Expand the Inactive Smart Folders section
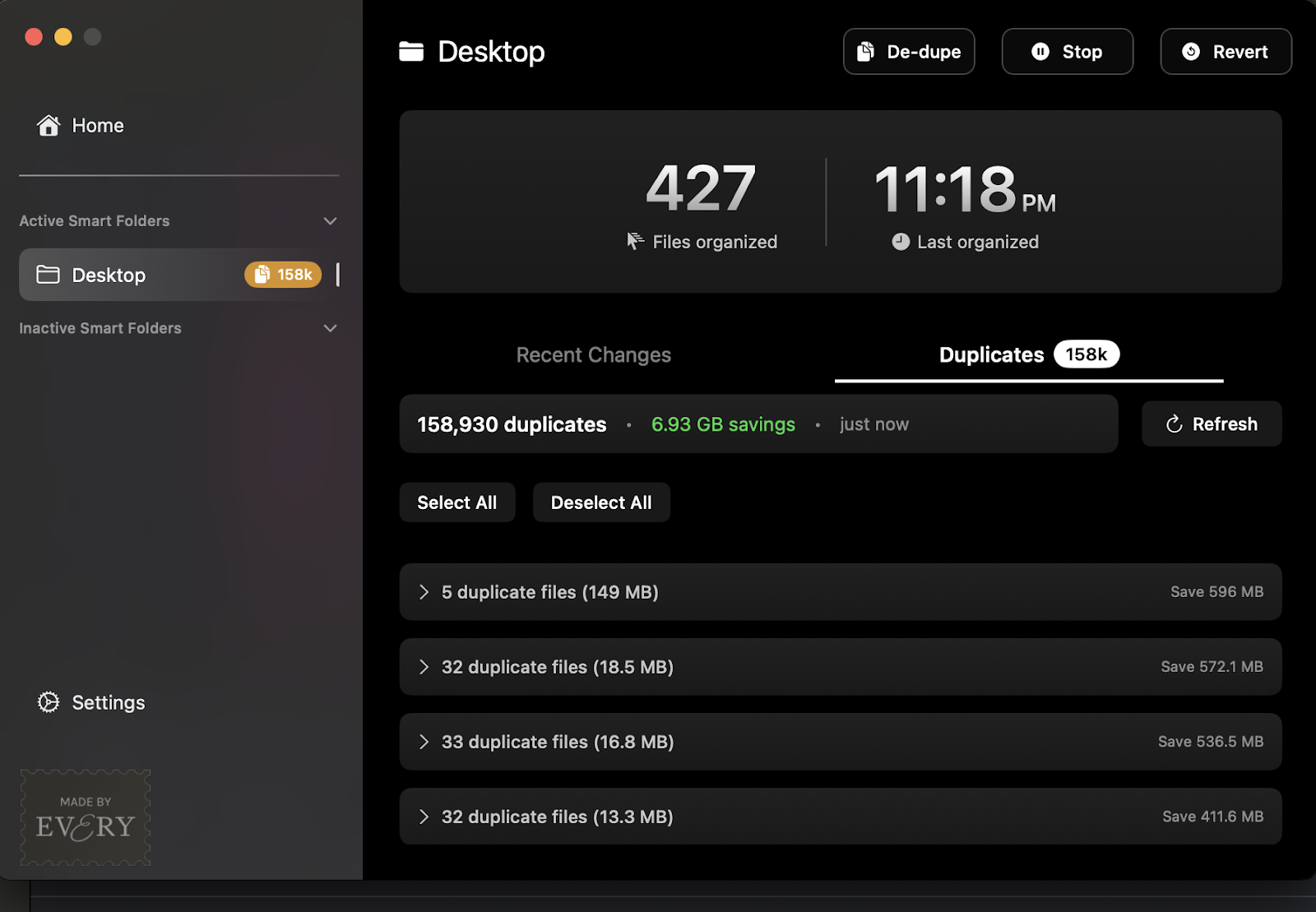Screen dimensions: 1316x912 [x=330, y=327]
